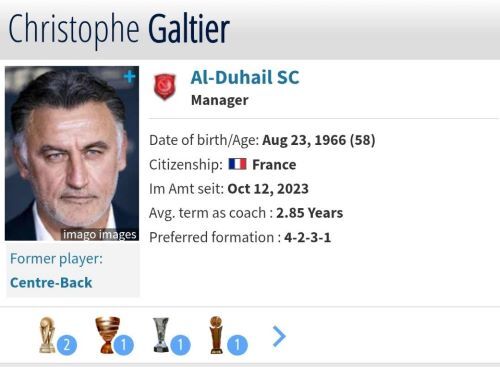Click the count badge on copper cup

(x=124, y=345)
